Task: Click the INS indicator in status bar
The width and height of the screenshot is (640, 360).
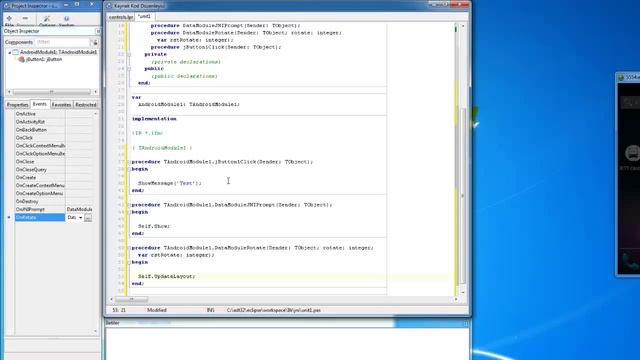Action: 211,310
